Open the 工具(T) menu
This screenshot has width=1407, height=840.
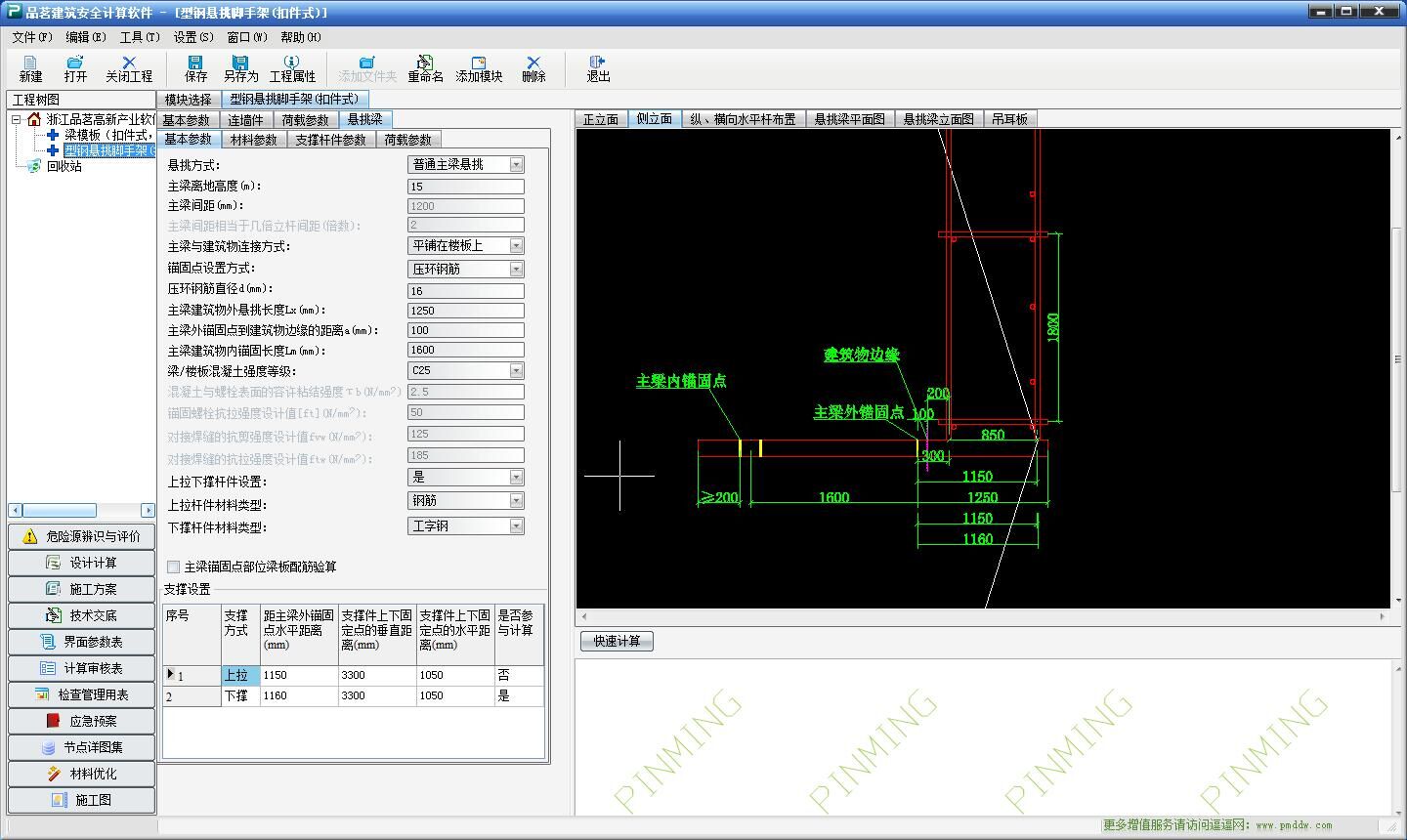click(139, 37)
